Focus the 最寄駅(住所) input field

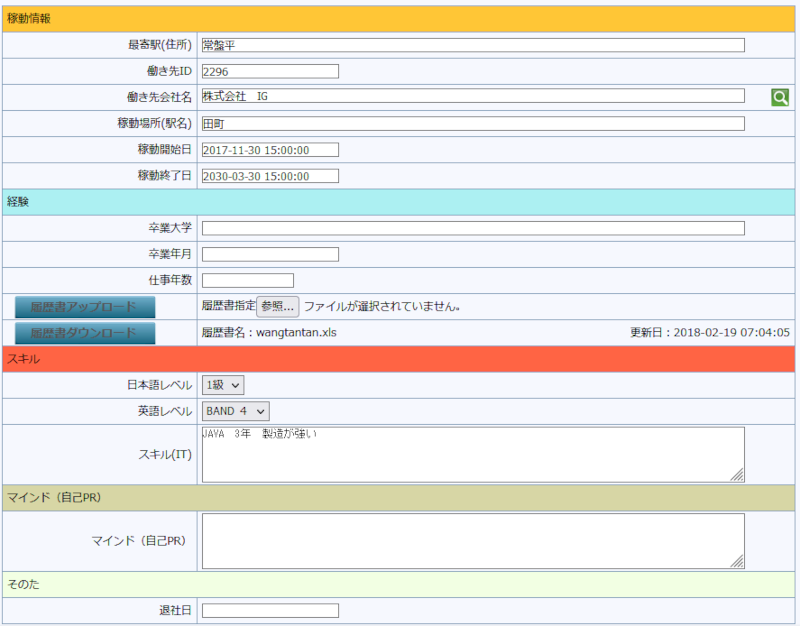(473, 45)
